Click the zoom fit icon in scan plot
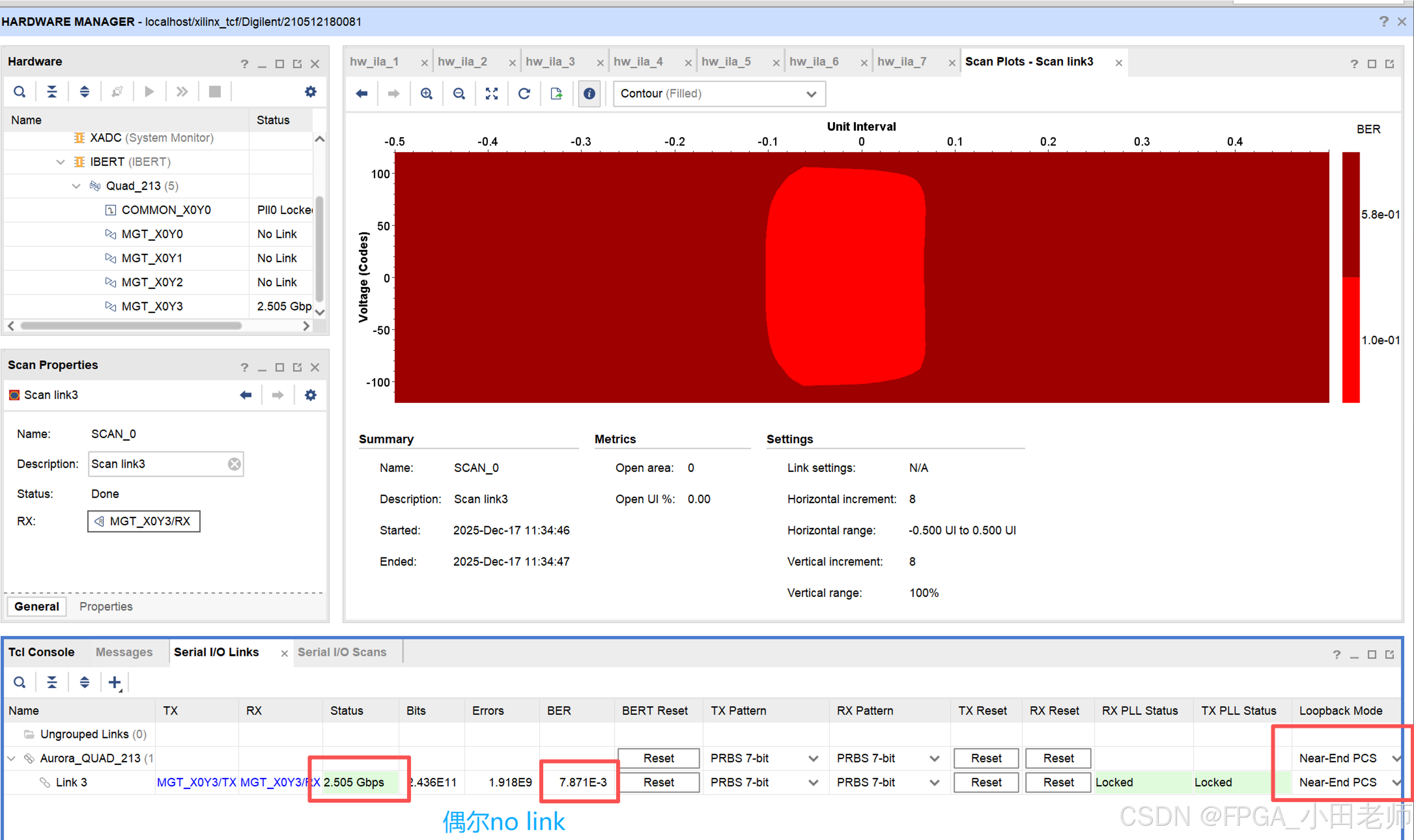This screenshot has width=1414, height=840. [491, 93]
